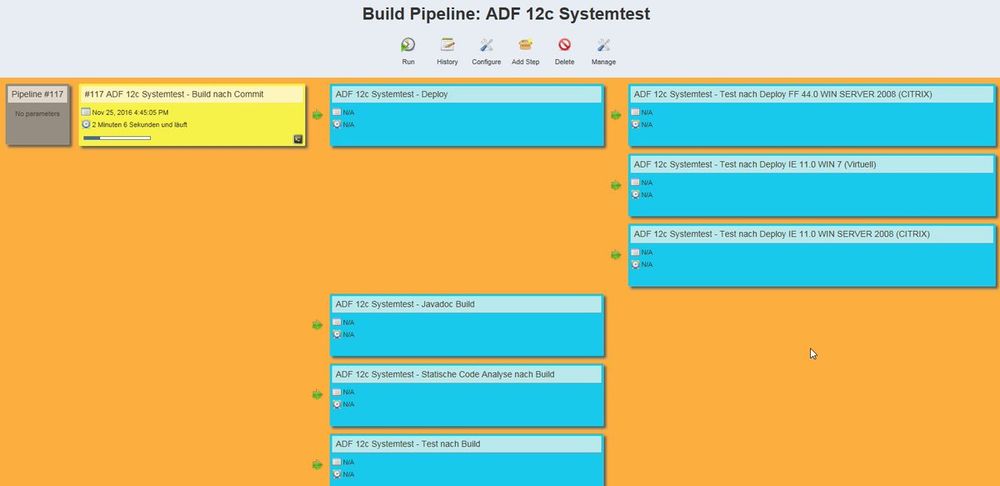This screenshot has width=1000, height=486.
Task: Open 'ADF 12c Systemtest - Javadoc Build' title
Action: tap(405, 304)
